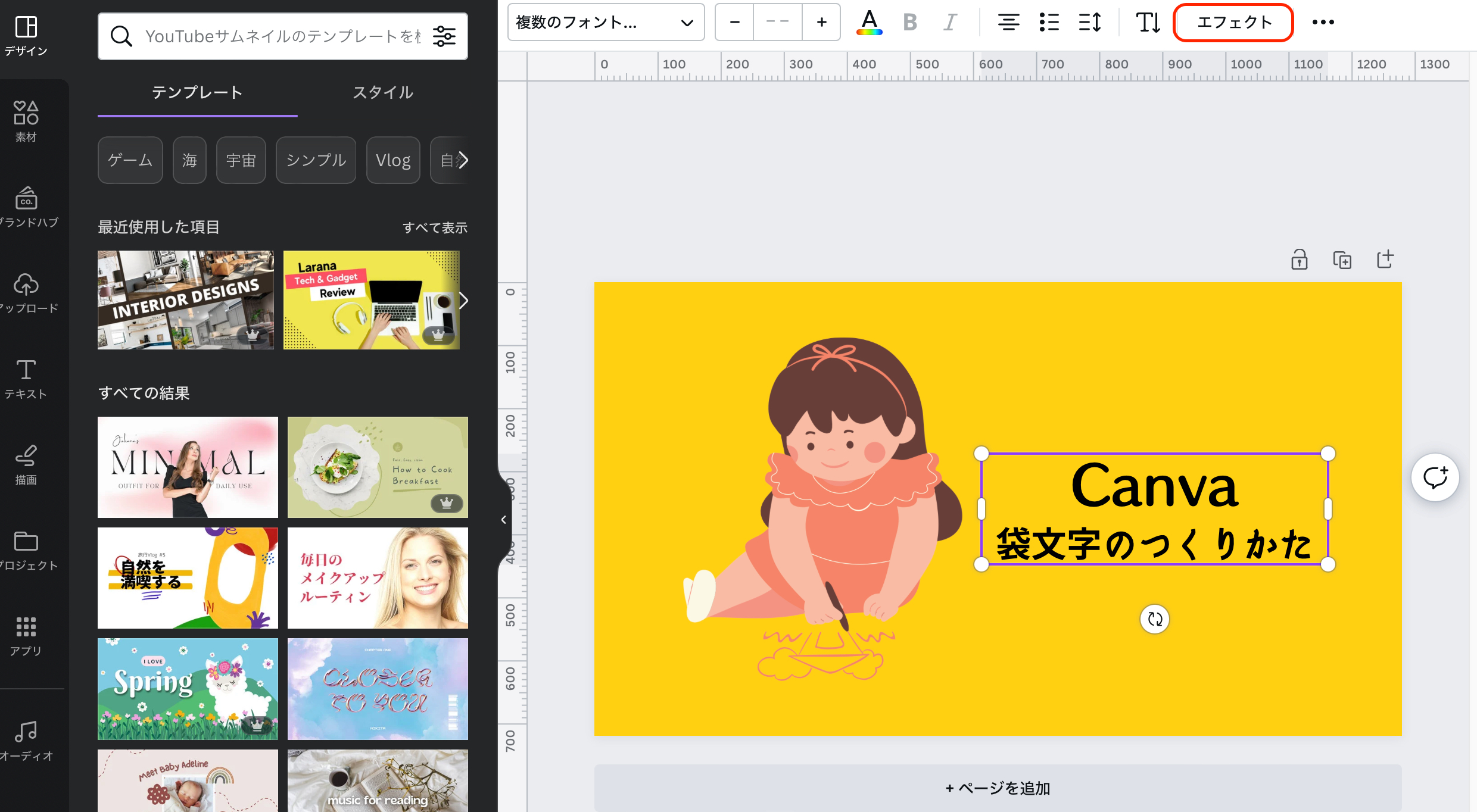Select the girl drawing illustration on canvas

click(822, 510)
